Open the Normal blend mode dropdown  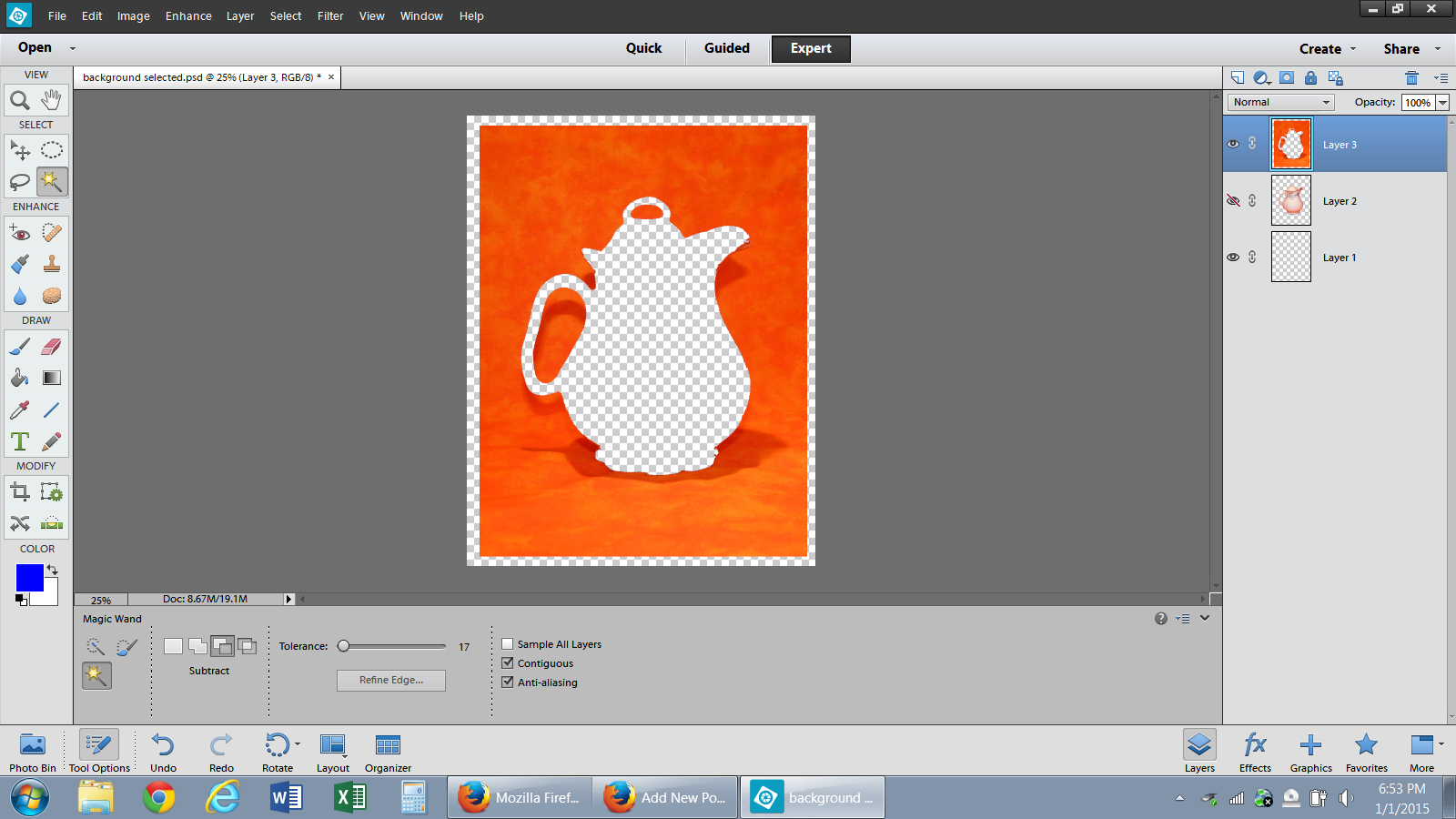point(1281,102)
